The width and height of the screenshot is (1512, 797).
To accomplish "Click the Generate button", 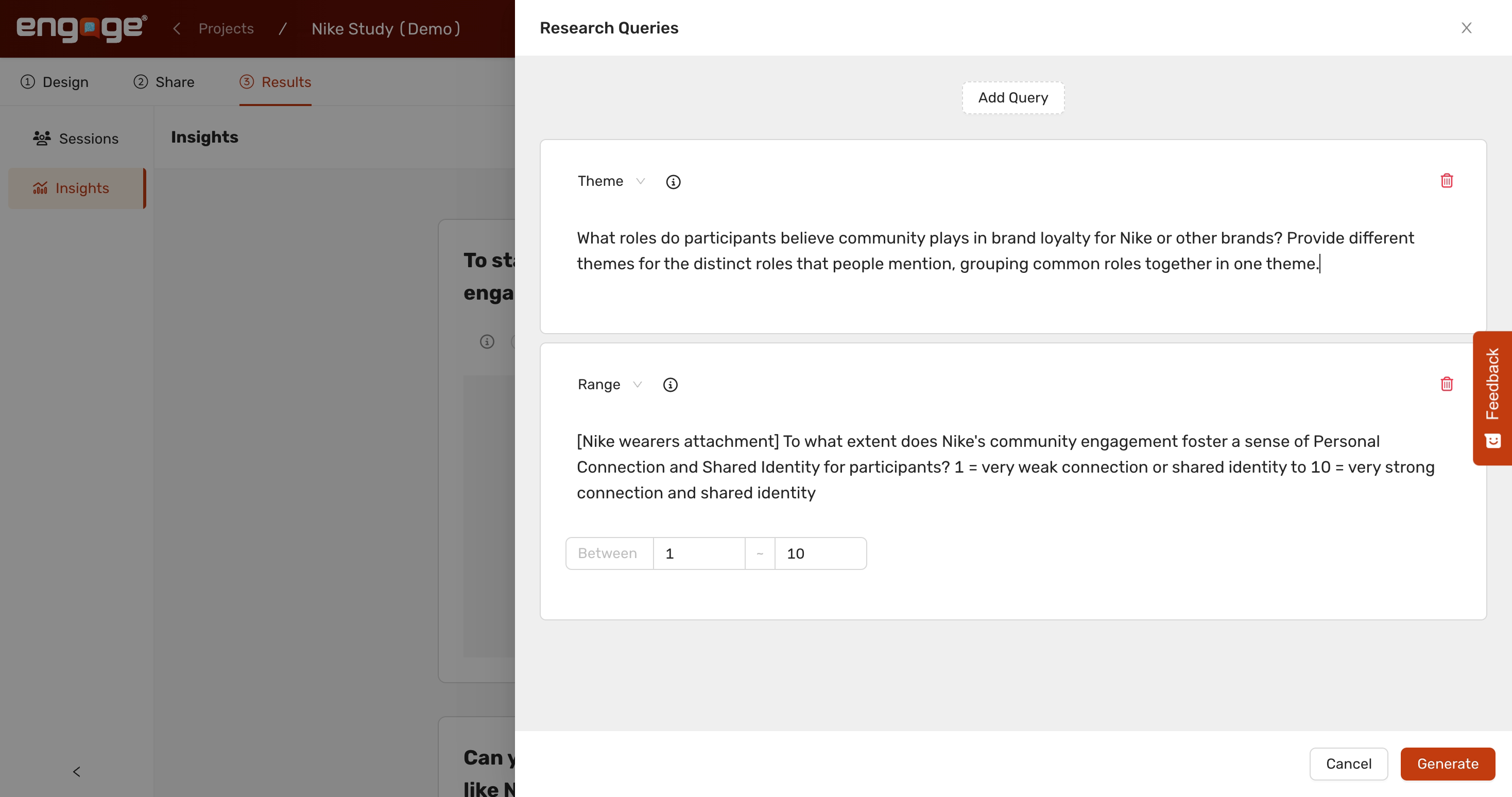I will point(1448,764).
